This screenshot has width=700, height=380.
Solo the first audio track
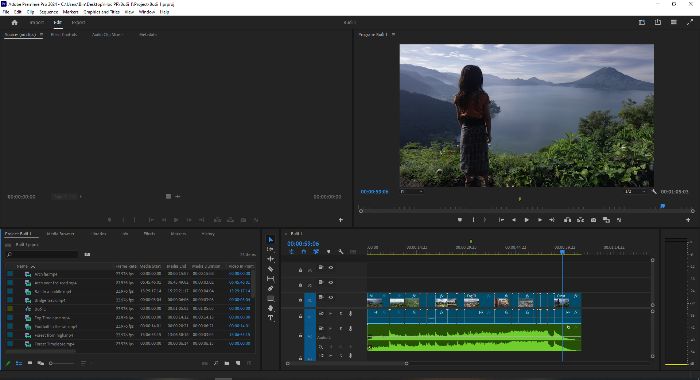click(x=341, y=313)
